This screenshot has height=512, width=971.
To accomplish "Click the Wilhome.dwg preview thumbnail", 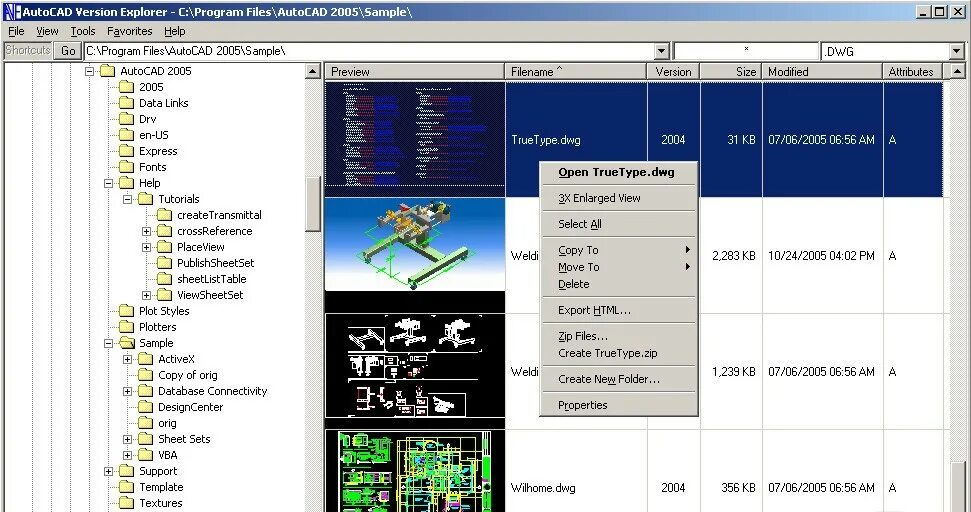I will click(x=415, y=471).
